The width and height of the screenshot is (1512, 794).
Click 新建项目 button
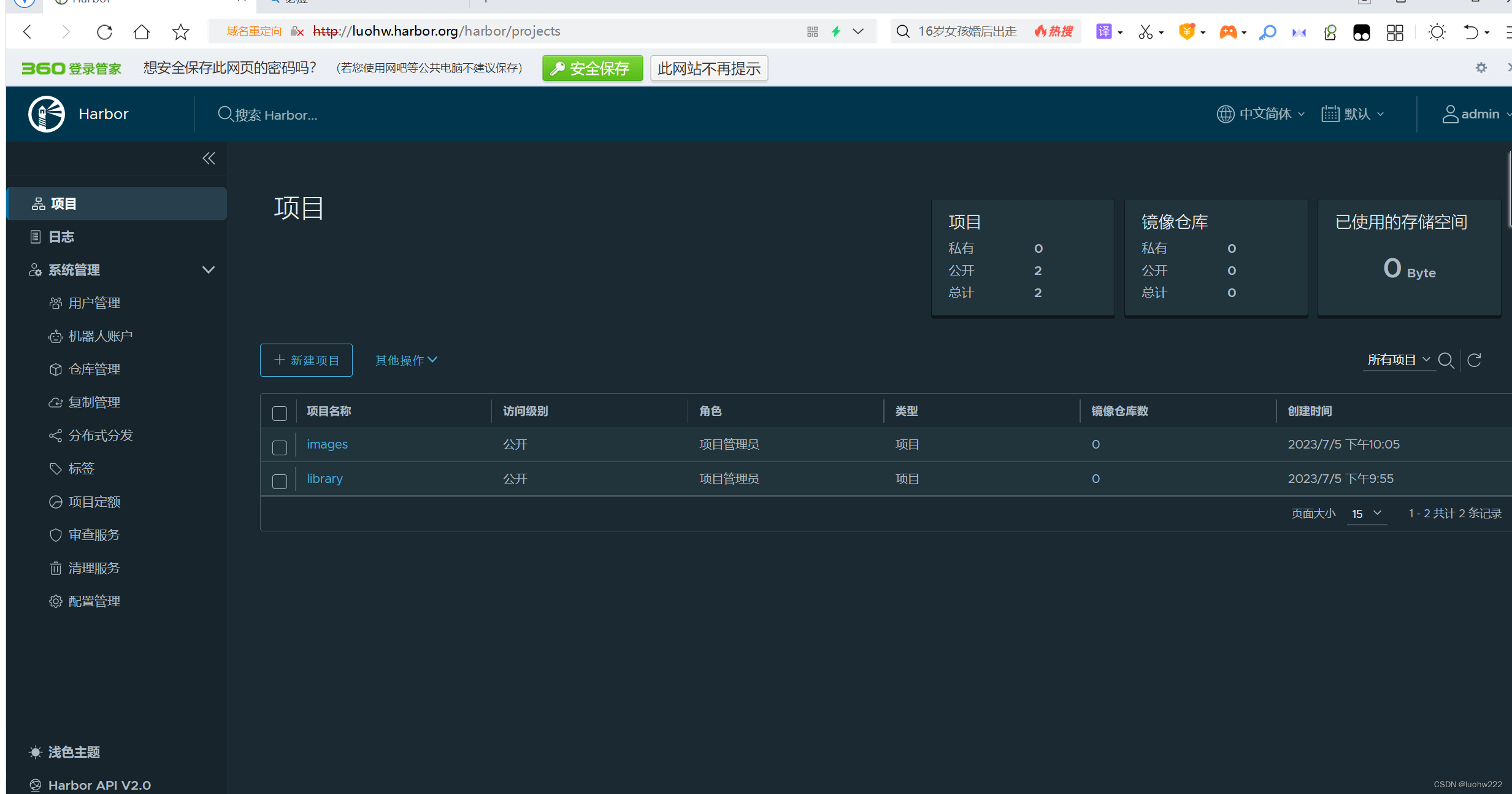coord(306,360)
